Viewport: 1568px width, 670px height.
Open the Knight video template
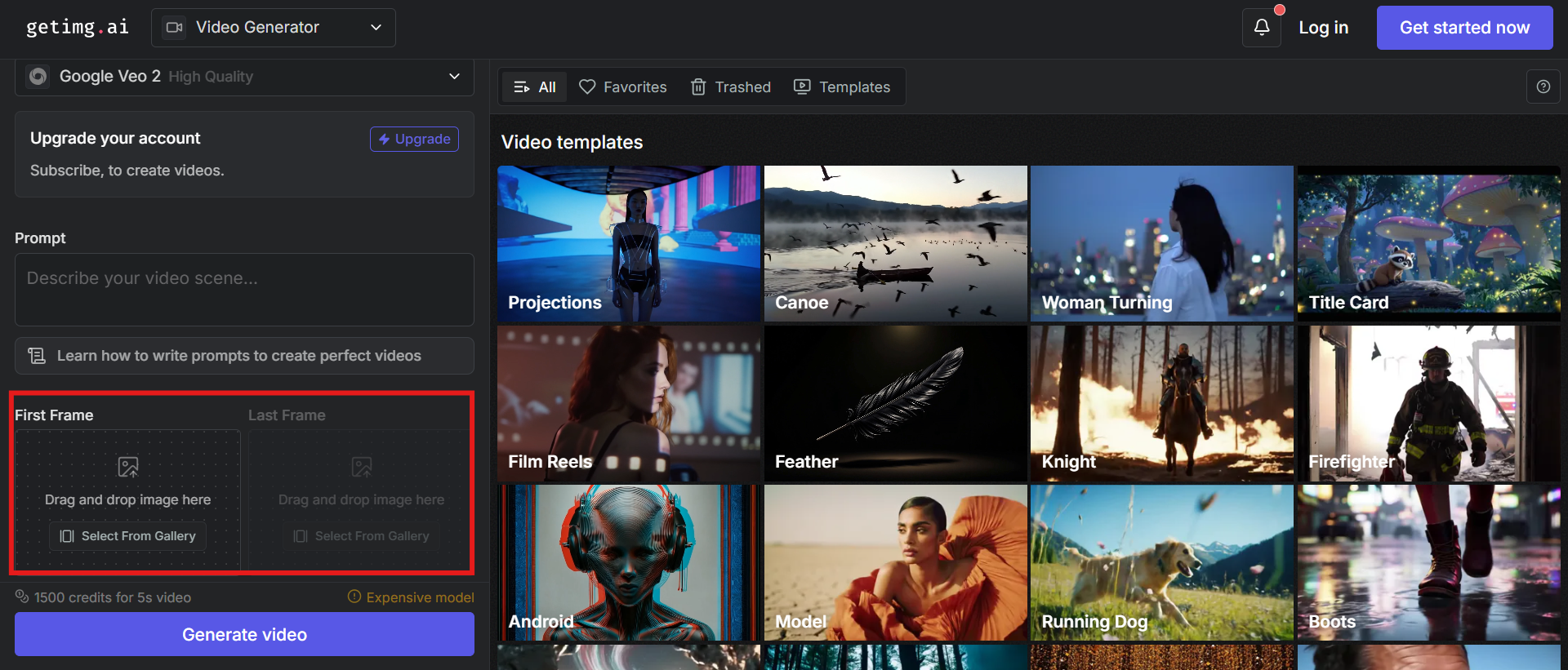(x=1162, y=404)
